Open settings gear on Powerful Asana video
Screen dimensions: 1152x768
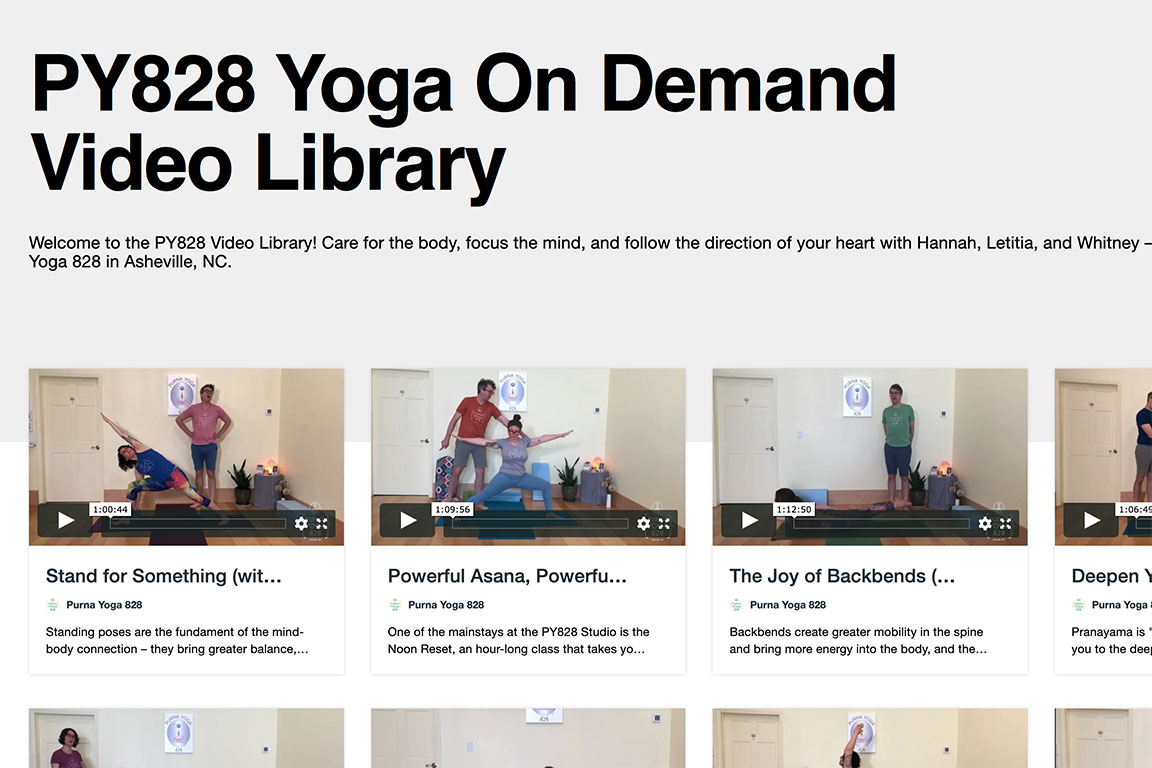(644, 523)
